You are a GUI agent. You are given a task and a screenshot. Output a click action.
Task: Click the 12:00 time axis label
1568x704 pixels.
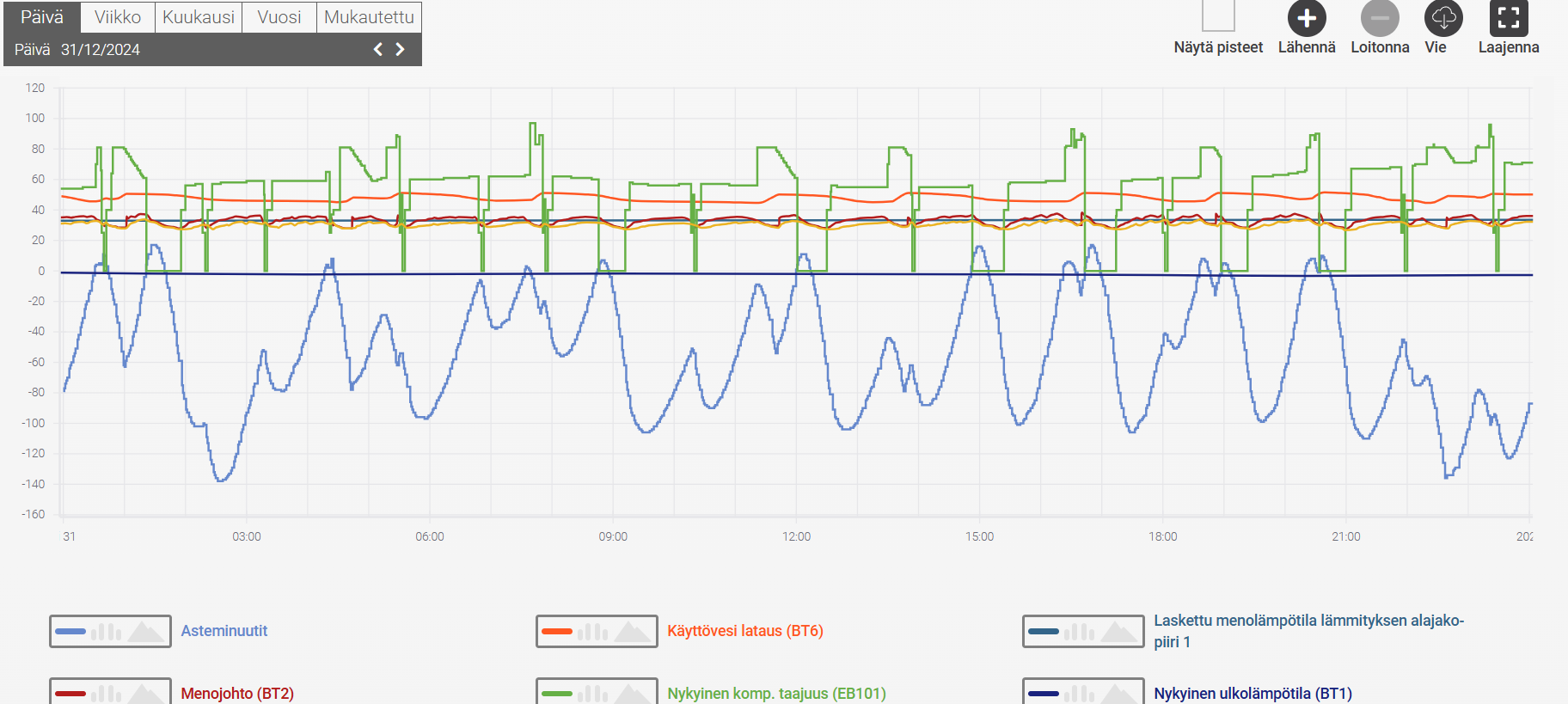point(796,536)
